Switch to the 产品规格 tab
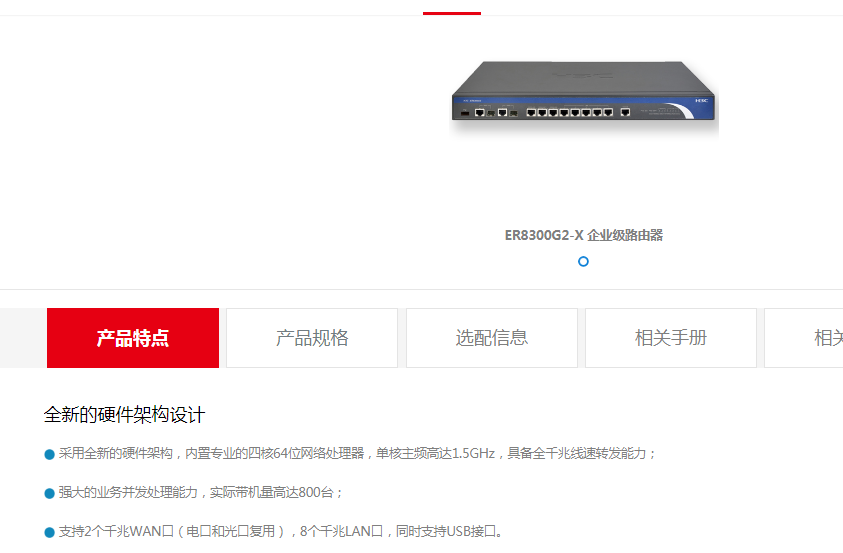 (312, 338)
